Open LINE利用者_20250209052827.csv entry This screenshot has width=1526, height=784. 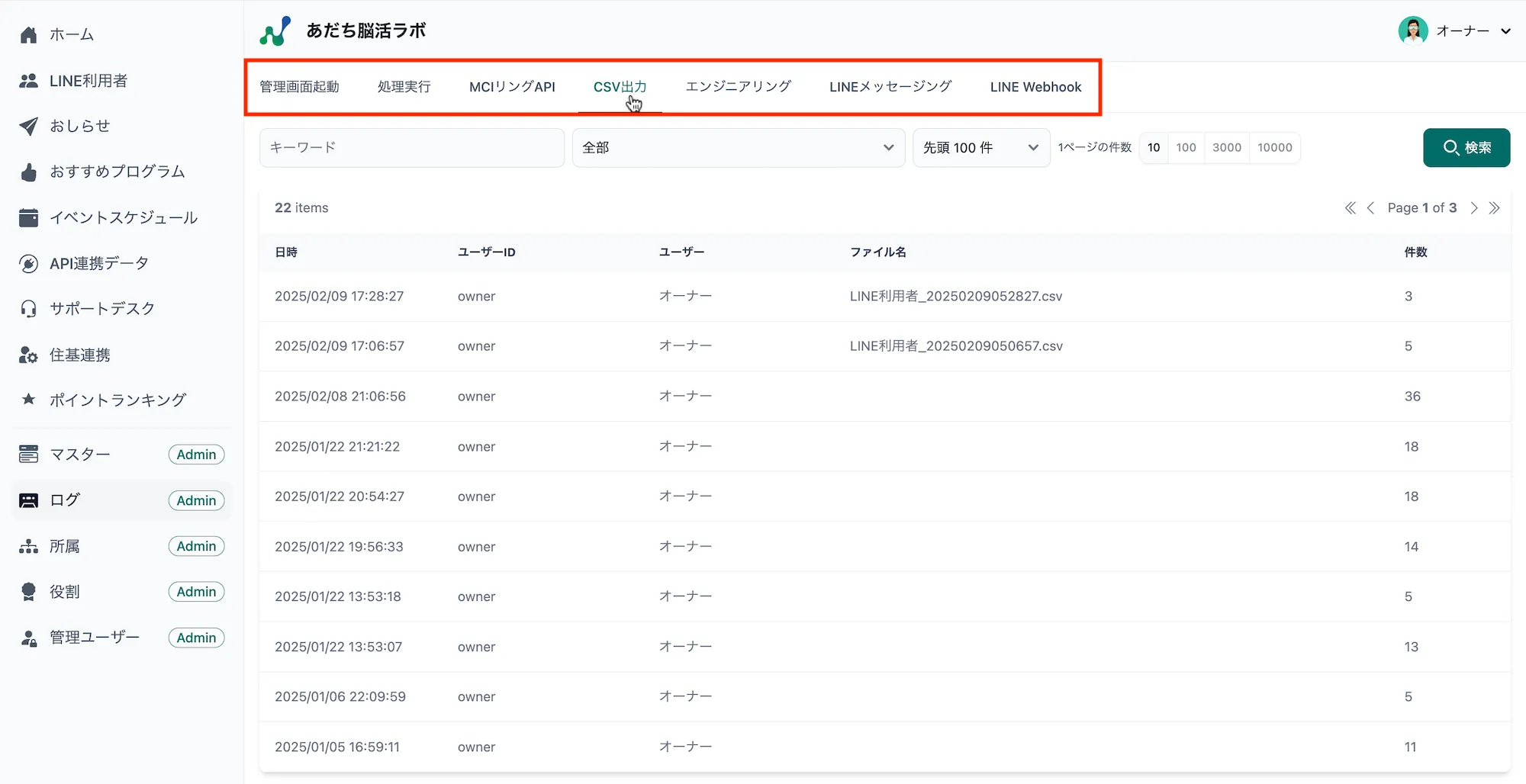pyautogui.click(x=956, y=296)
